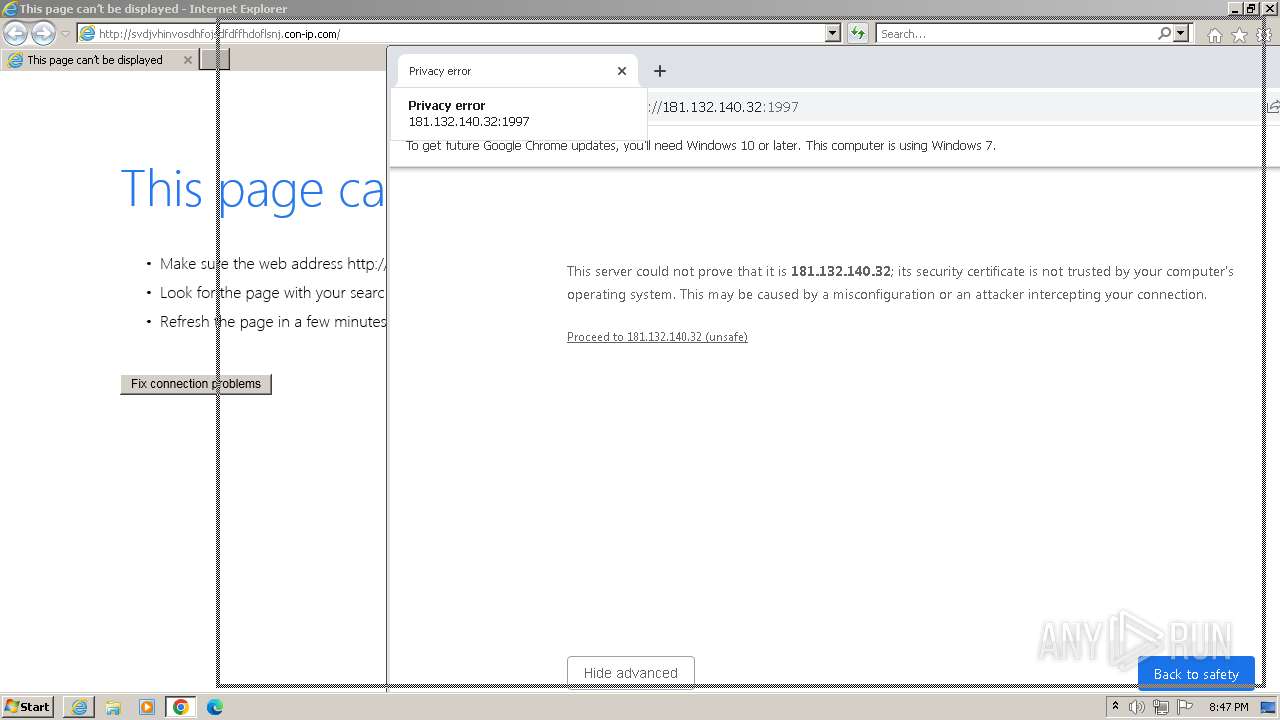This screenshot has width=1280, height=720.
Task: Open IE Favorites star
Action: pyautogui.click(x=1239, y=35)
